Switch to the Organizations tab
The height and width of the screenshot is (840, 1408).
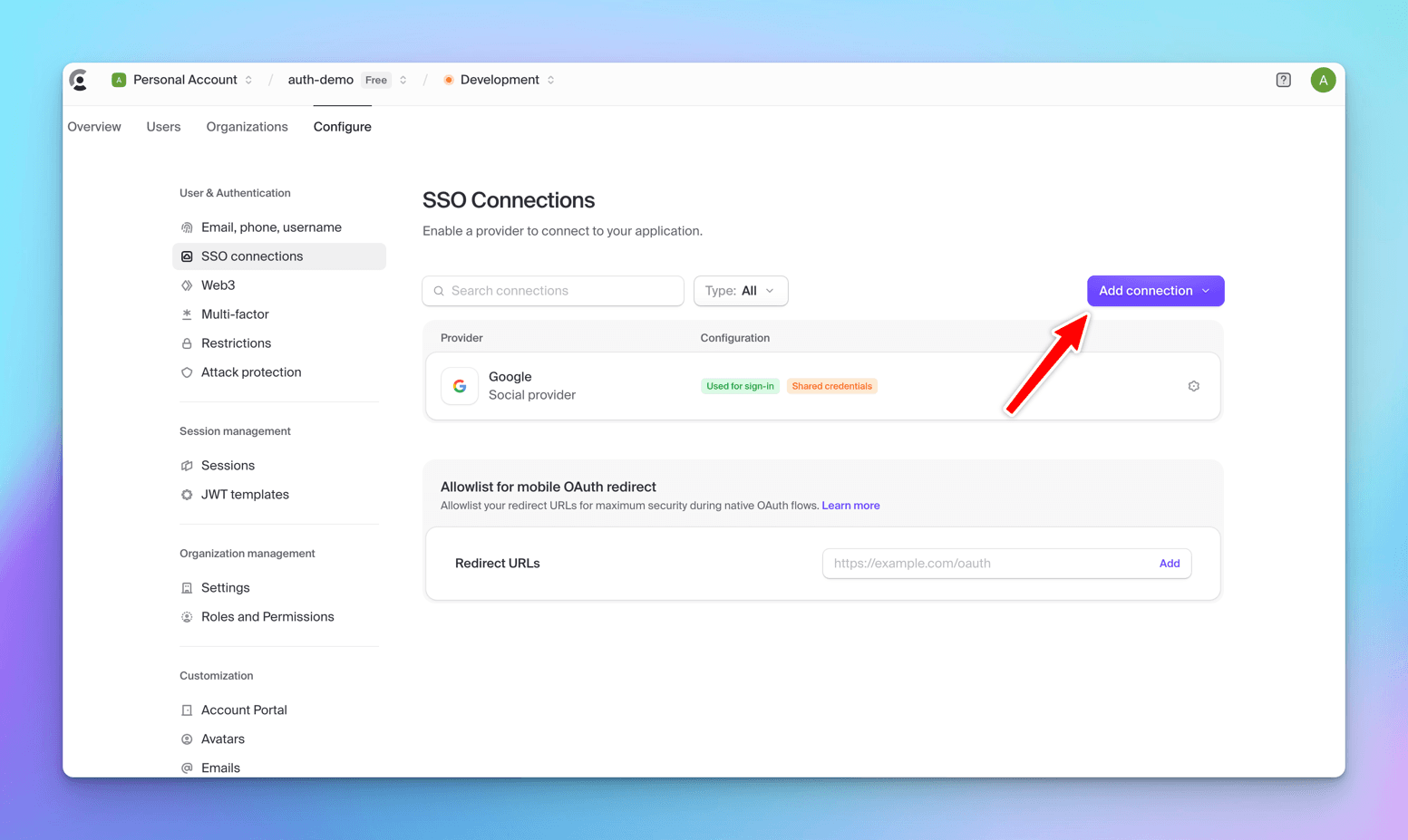pos(247,127)
